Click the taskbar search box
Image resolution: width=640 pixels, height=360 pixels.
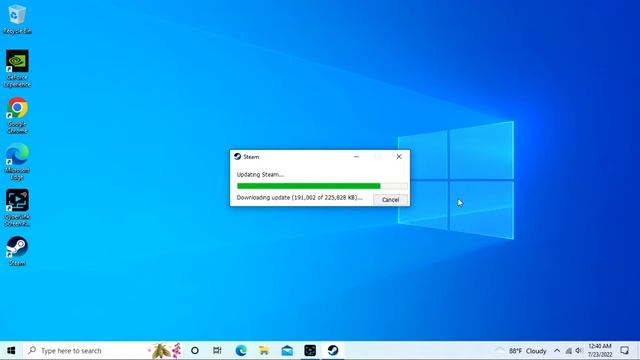click(x=103, y=351)
